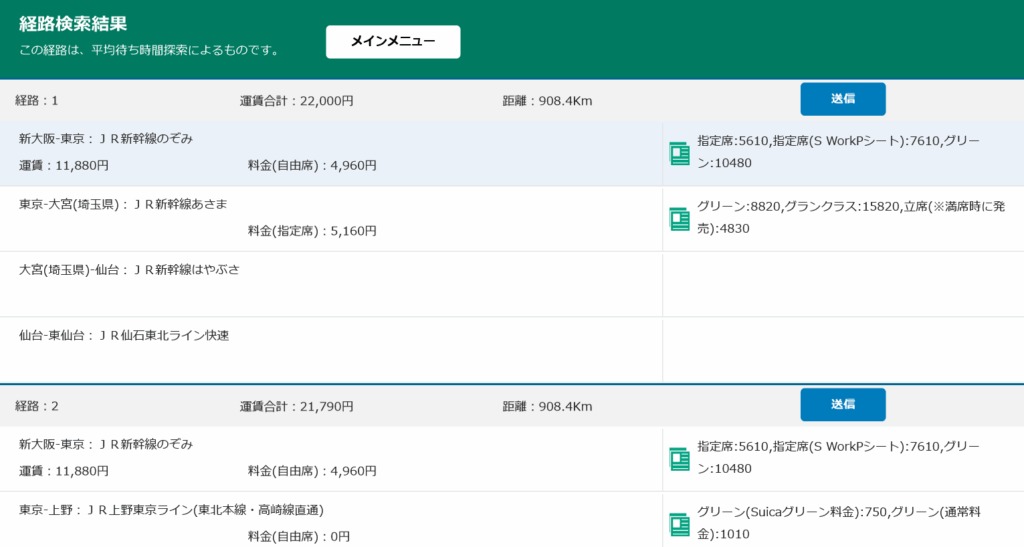The image size is (1024, 547).
Task: Select 料金(自由席)：4,960円 in route 2
Action: 312,471
